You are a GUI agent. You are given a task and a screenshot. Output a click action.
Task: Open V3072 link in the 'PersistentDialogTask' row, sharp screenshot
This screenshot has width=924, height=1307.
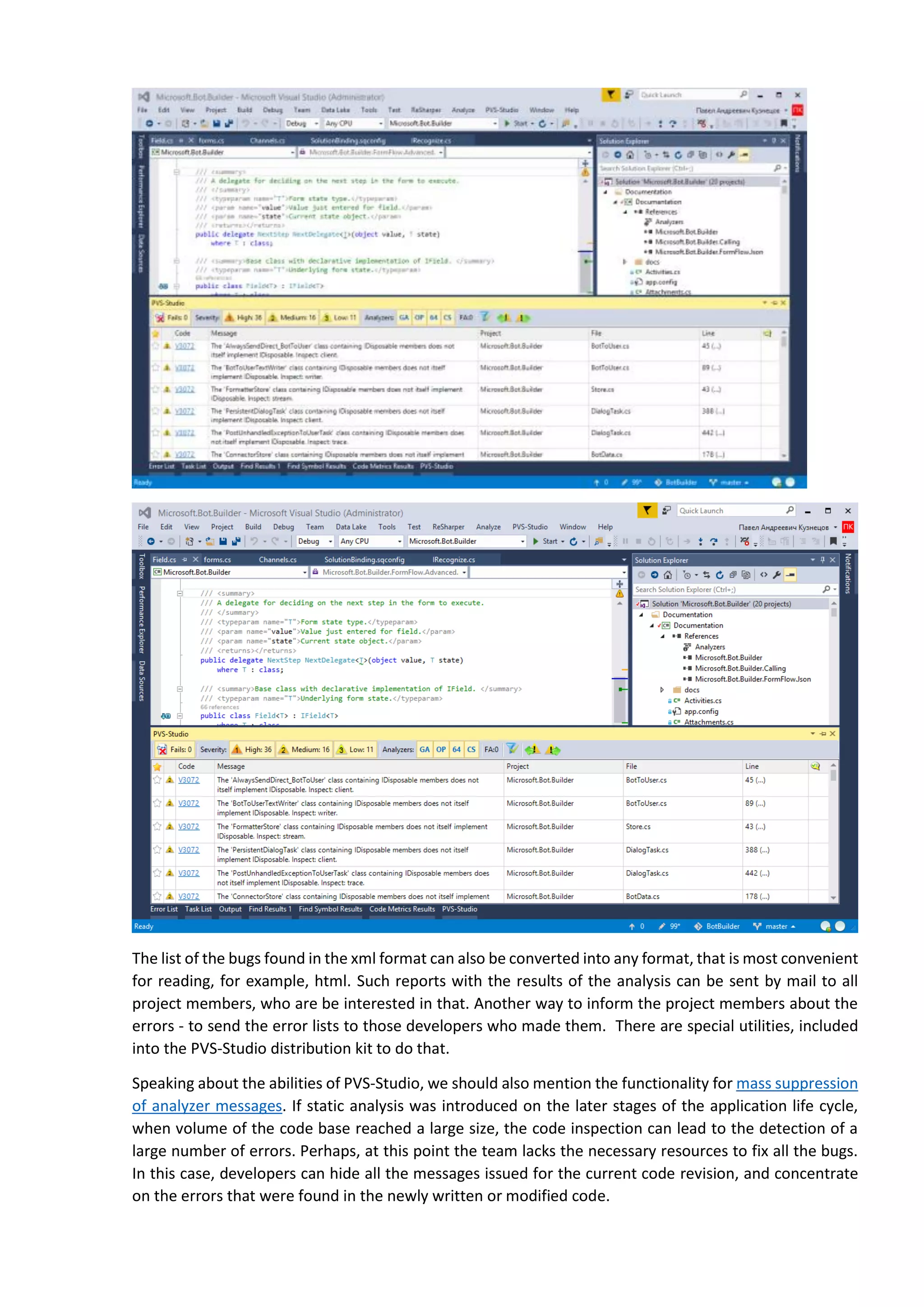[x=188, y=850]
